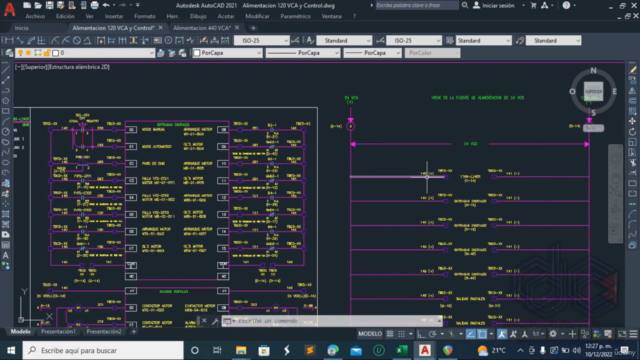Toggle annotation visibility in status bar
This screenshot has height=360, width=640.
click(502, 334)
